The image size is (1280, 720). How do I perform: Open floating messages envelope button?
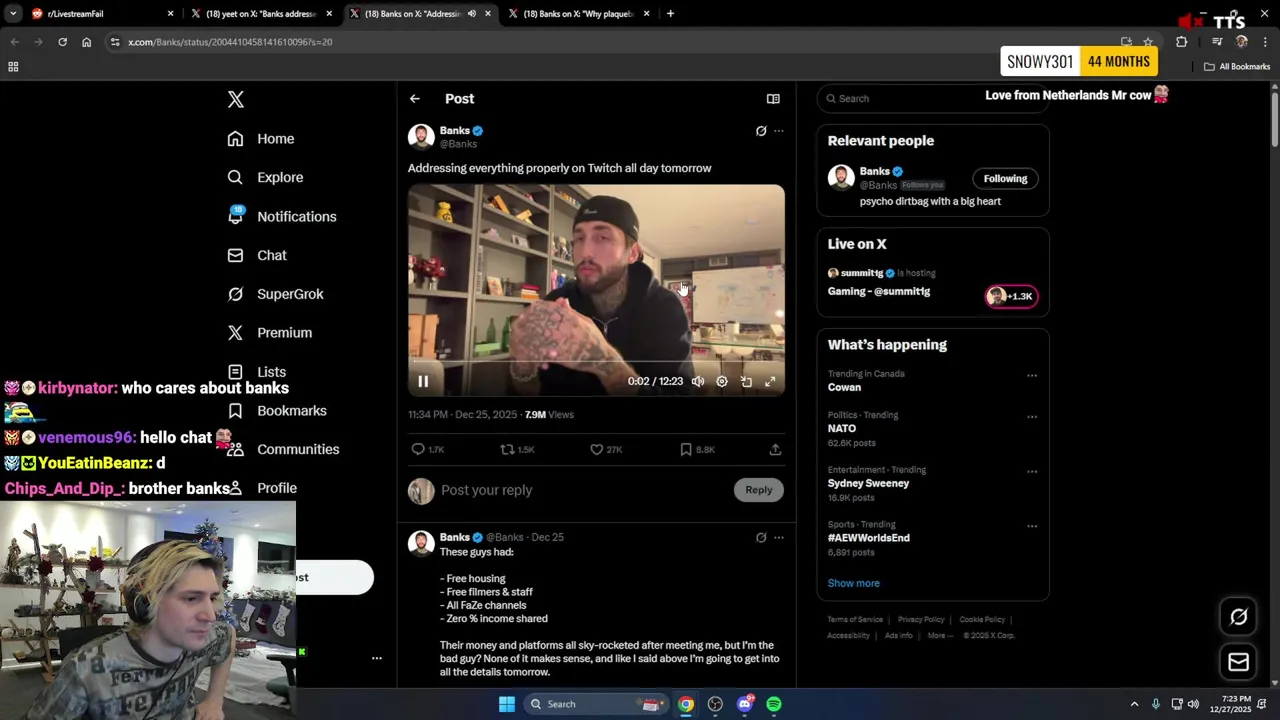pos(1238,662)
